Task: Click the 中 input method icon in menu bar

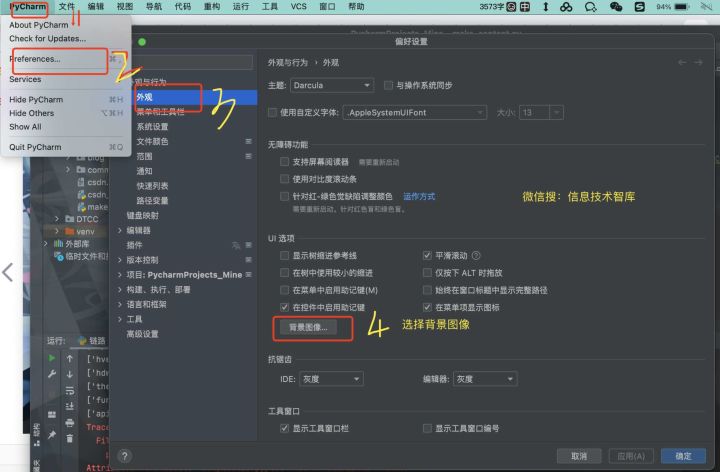Action: click(x=524, y=6)
